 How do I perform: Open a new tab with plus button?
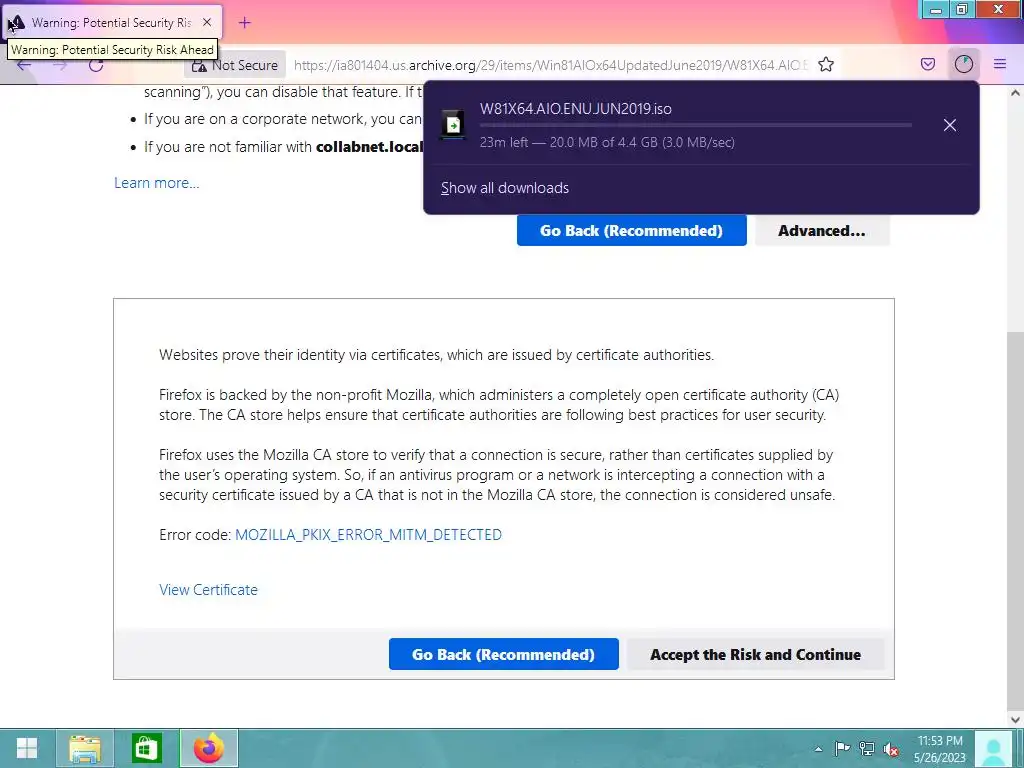tap(244, 23)
